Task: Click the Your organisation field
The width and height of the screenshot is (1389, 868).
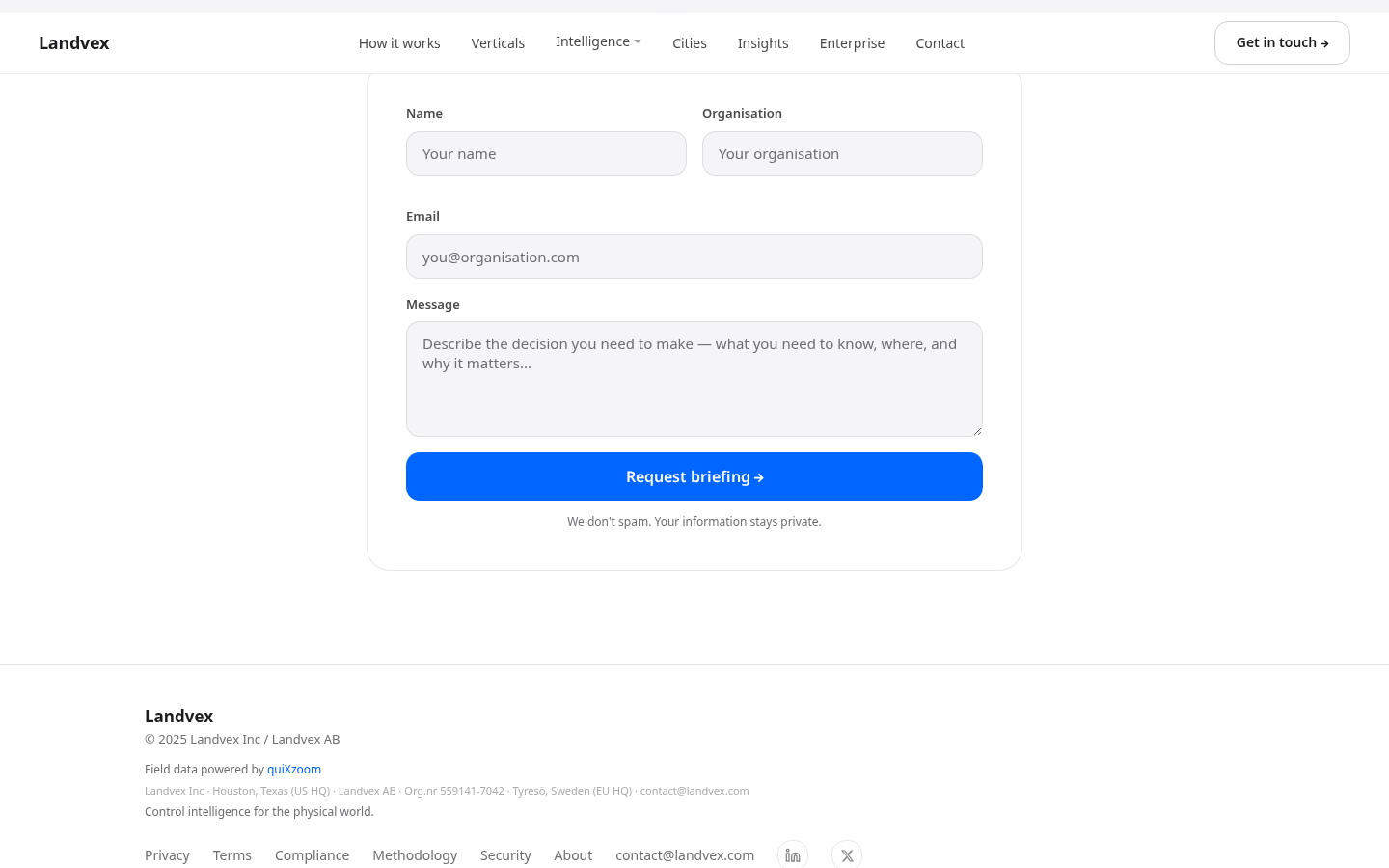Action: [842, 153]
